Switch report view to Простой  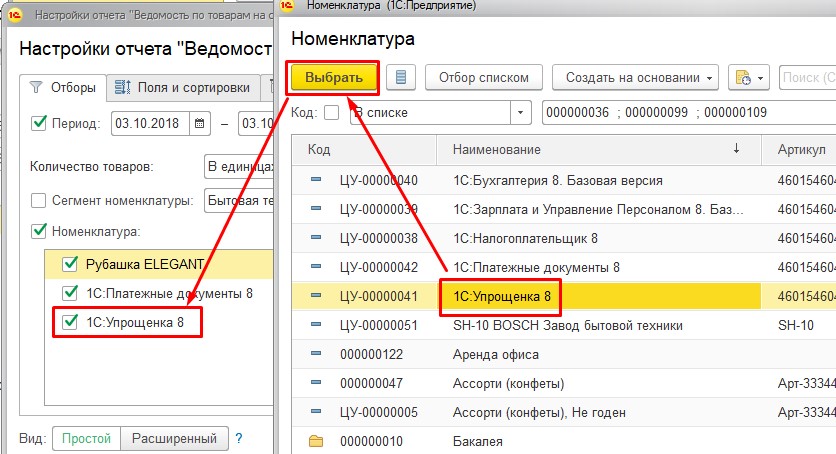point(86,439)
